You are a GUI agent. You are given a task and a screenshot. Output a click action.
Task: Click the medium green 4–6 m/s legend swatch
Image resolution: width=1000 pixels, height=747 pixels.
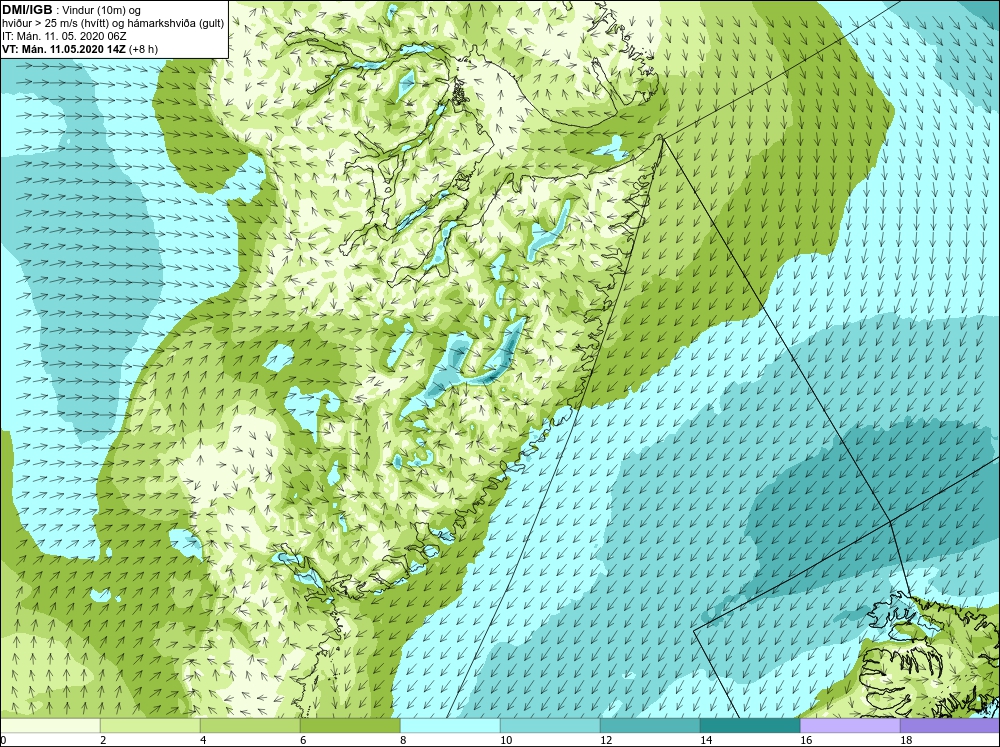point(250,725)
